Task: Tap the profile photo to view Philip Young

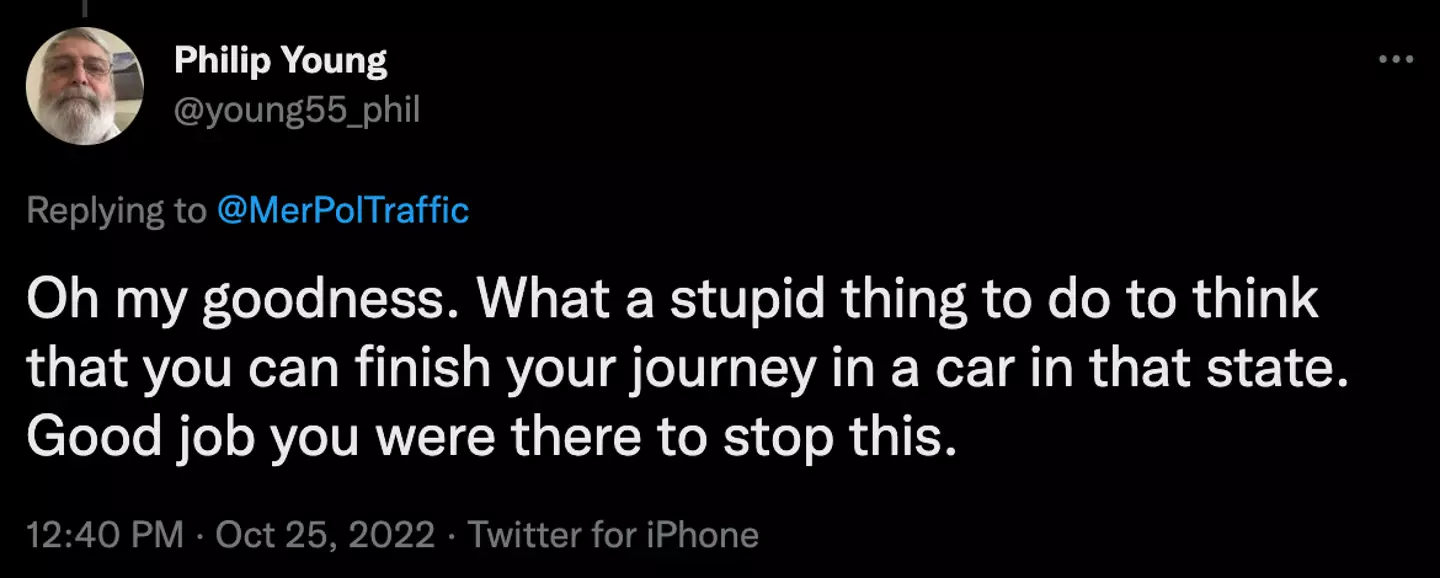Action: pyautogui.click(x=85, y=80)
